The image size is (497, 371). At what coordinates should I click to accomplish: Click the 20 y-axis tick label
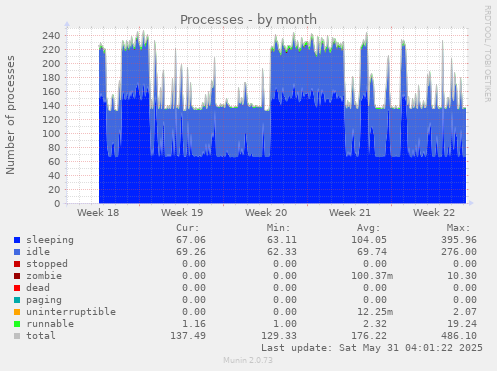(x=54, y=190)
